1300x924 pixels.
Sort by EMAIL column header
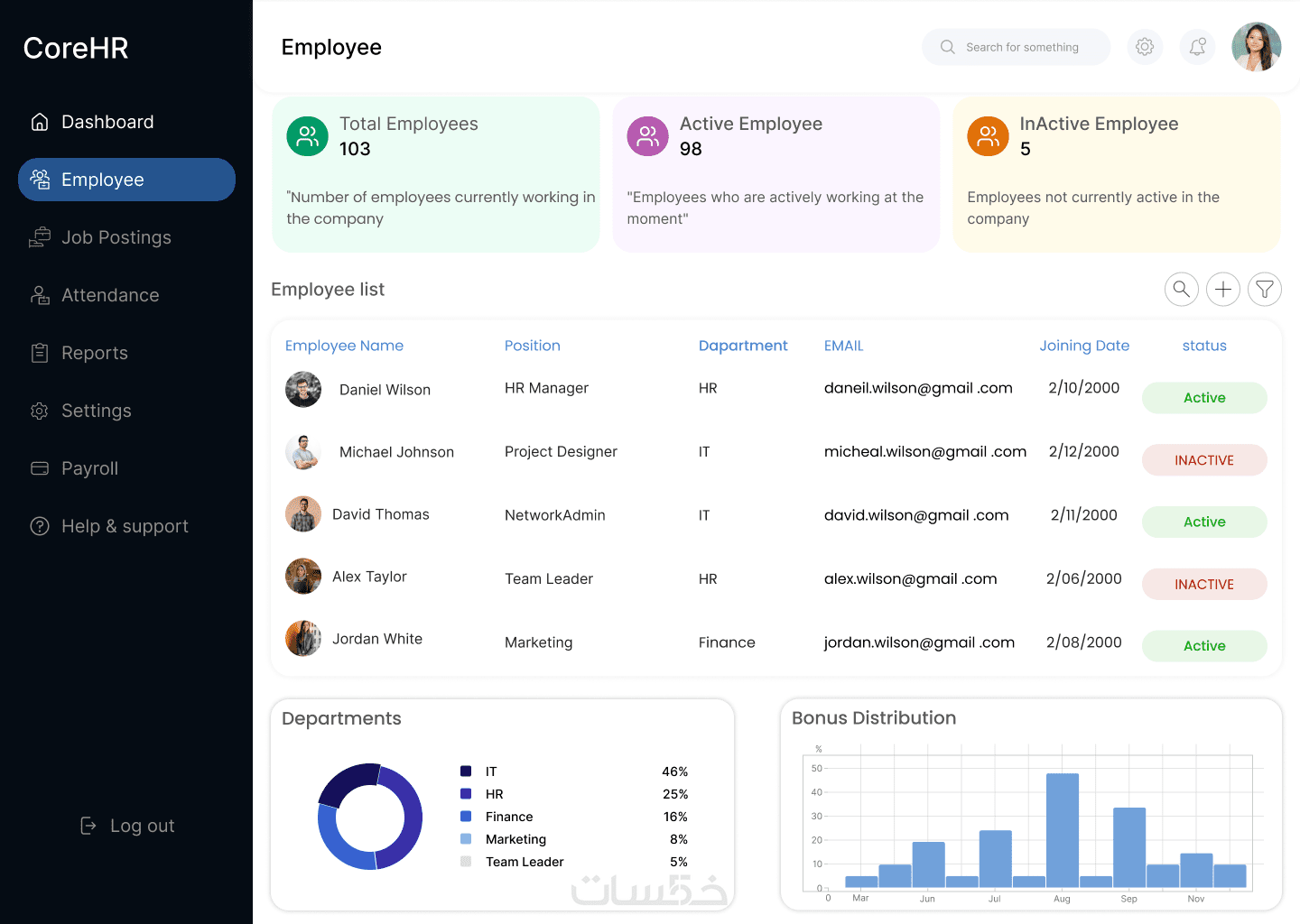844,346
